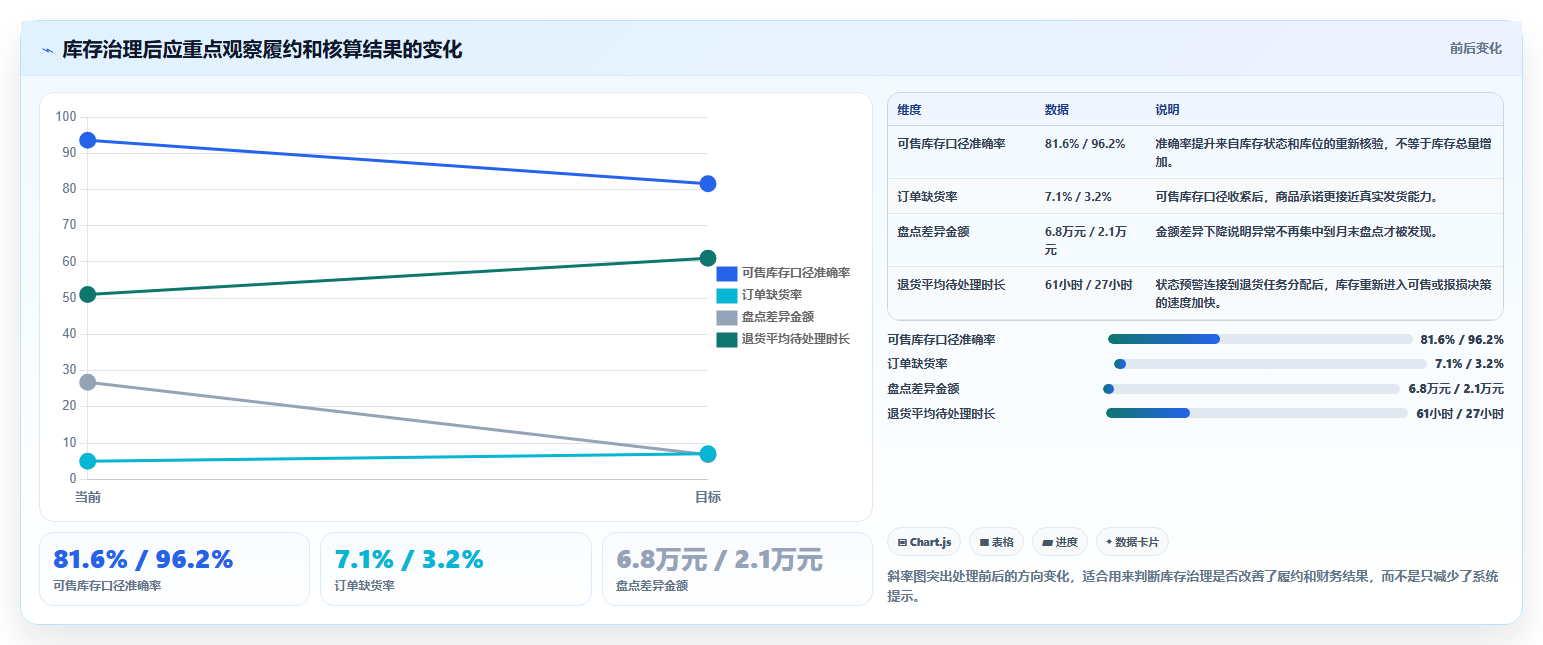Click the explanation about 准确率提升来自库存状态
Viewport: 1543px width, 645px height.
(x=1324, y=152)
